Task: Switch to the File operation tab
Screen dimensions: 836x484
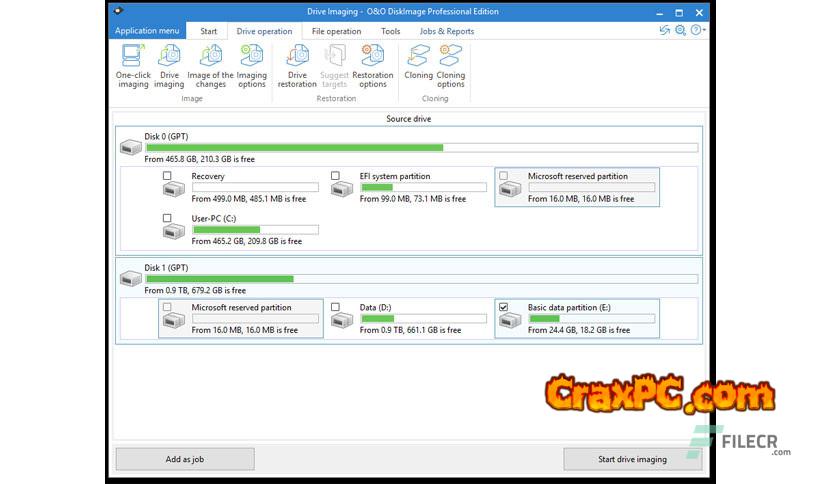Action: tap(336, 31)
